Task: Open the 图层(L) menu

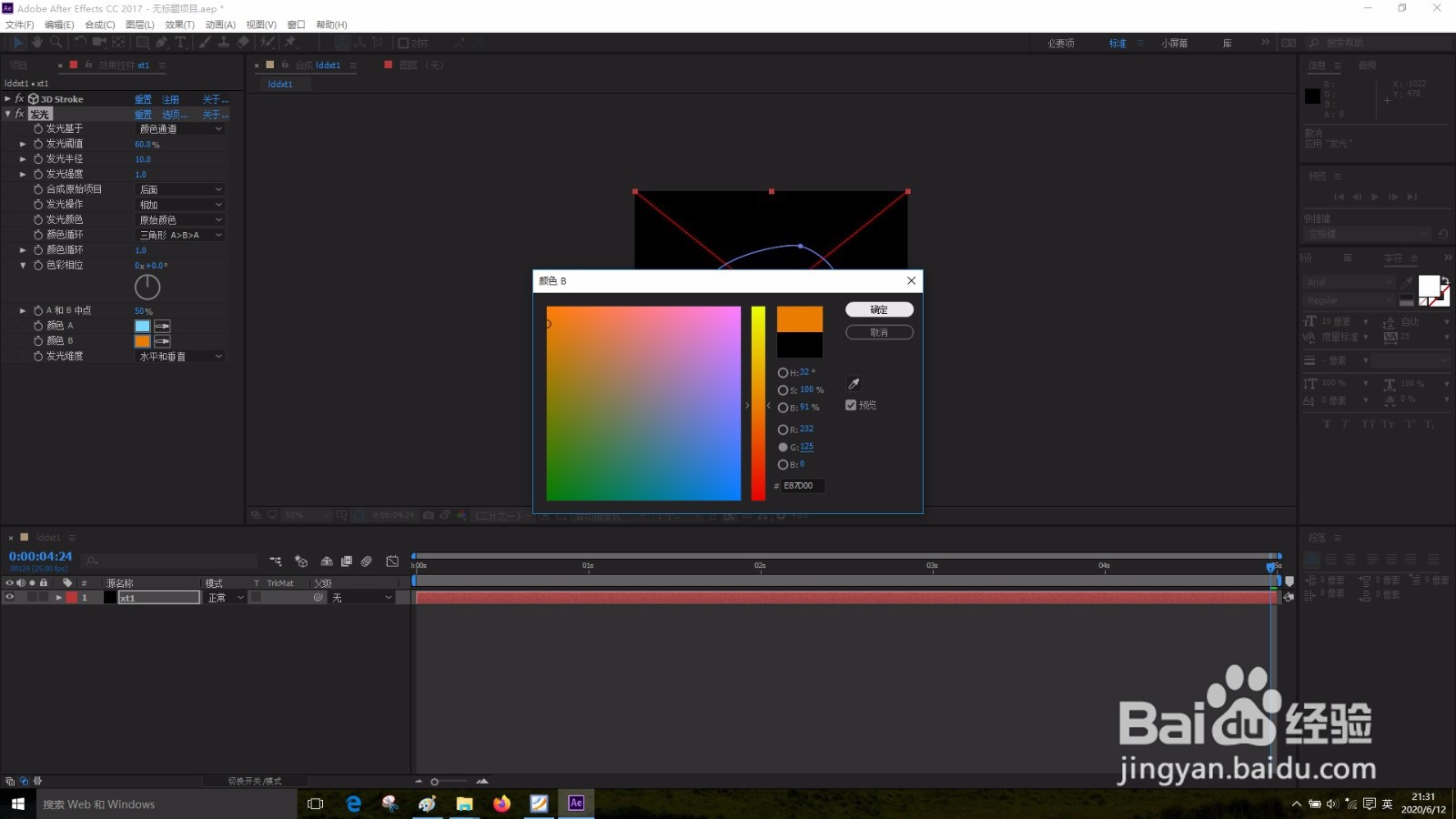Action: coord(140,25)
